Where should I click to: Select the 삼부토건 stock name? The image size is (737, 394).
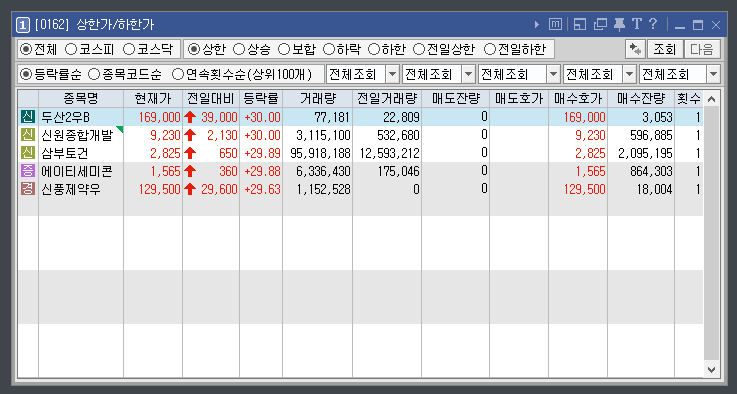65,153
